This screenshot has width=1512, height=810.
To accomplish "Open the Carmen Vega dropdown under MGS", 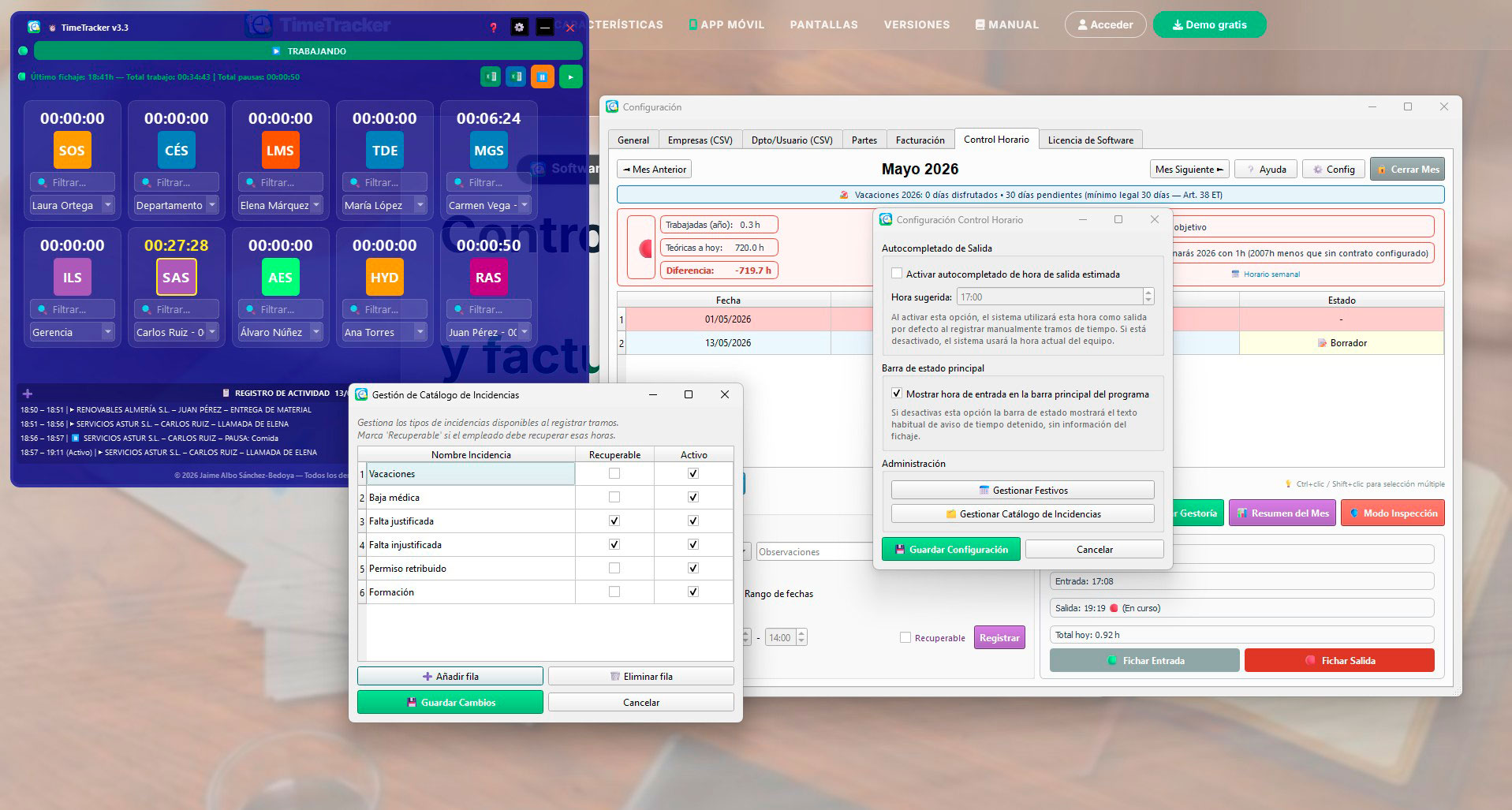I will pyautogui.click(x=489, y=205).
